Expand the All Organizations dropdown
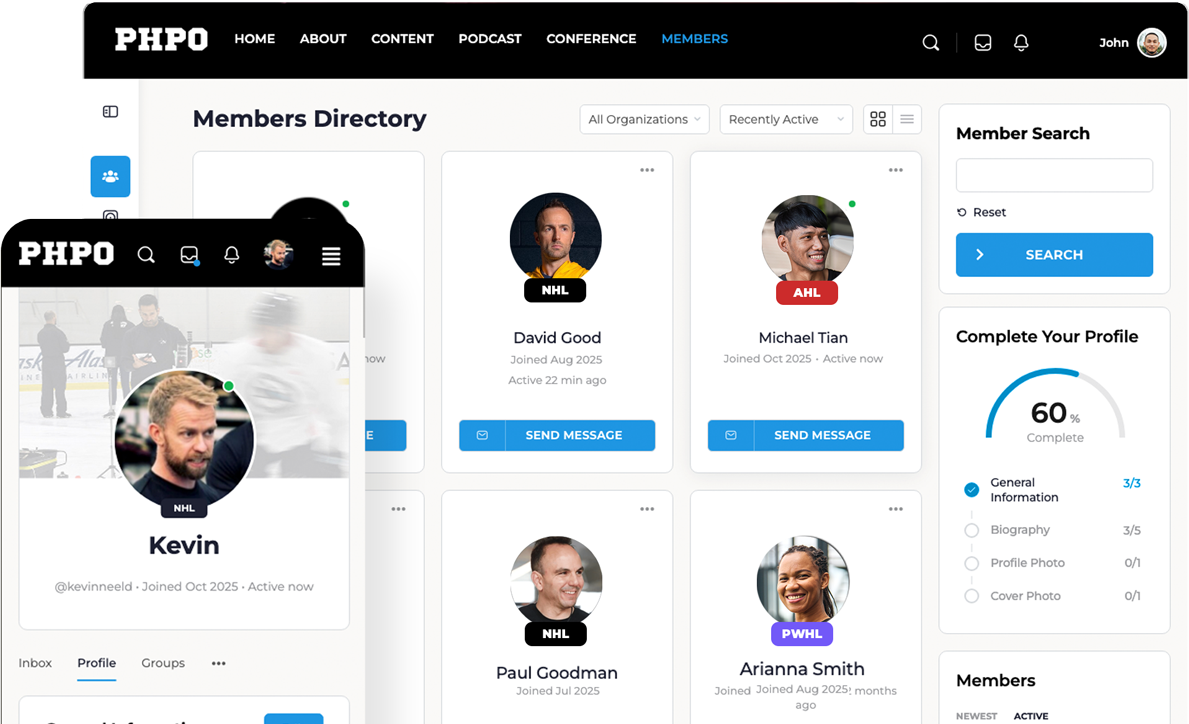This screenshot has width=1189, height=724. 645,119
